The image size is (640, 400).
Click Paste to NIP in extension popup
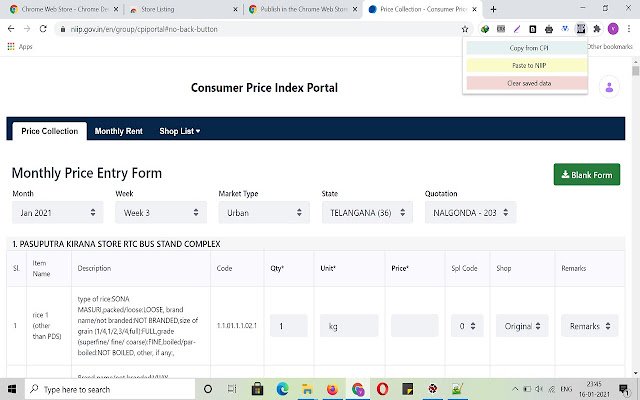527,65
